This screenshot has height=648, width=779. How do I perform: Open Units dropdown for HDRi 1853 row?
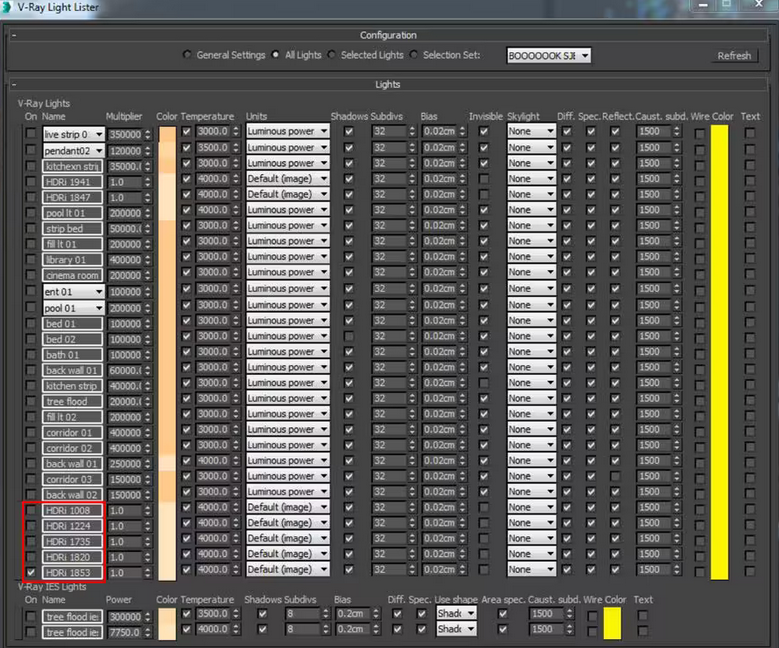288,569
